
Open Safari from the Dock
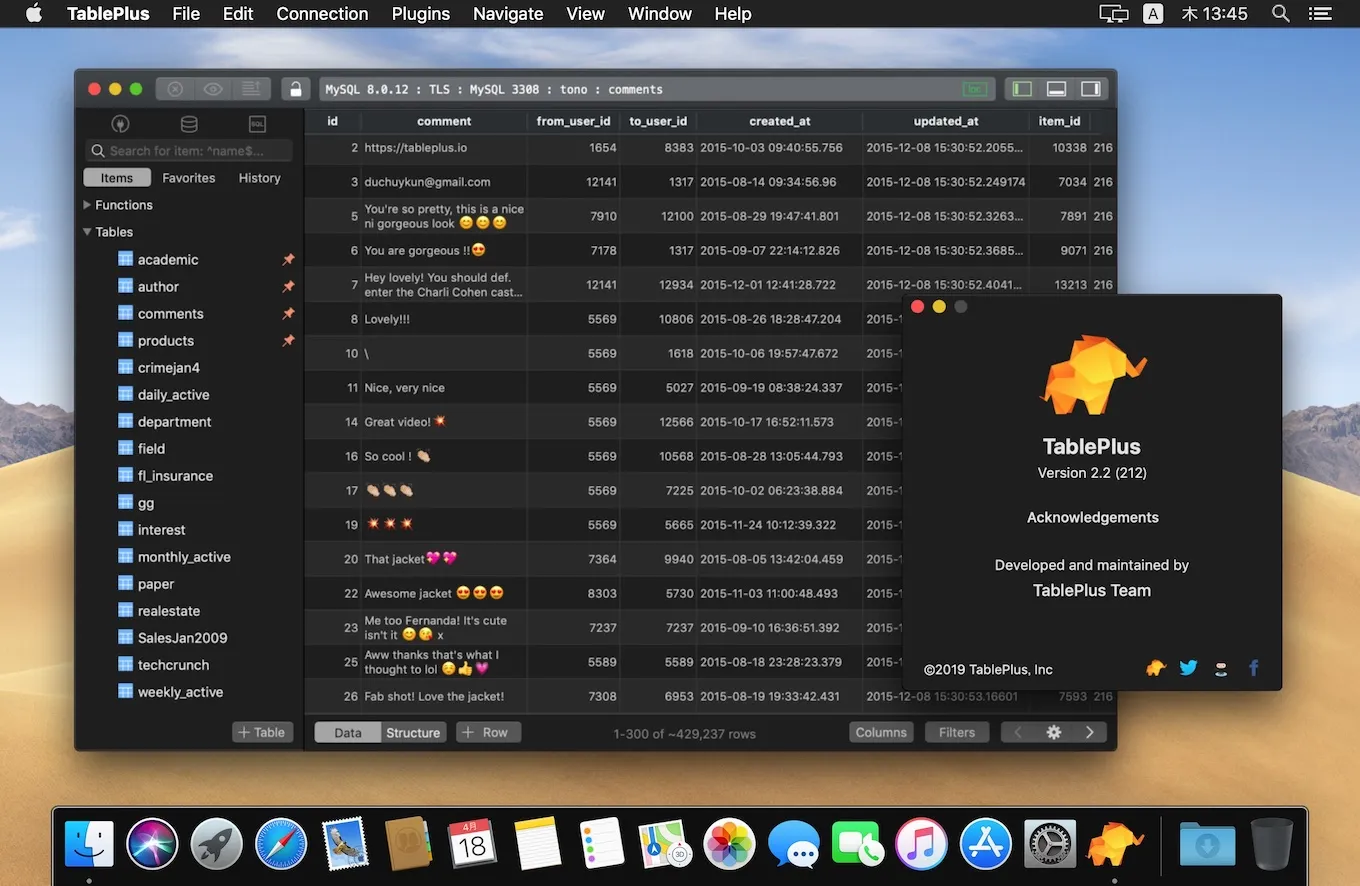click(x=280, y=844)
